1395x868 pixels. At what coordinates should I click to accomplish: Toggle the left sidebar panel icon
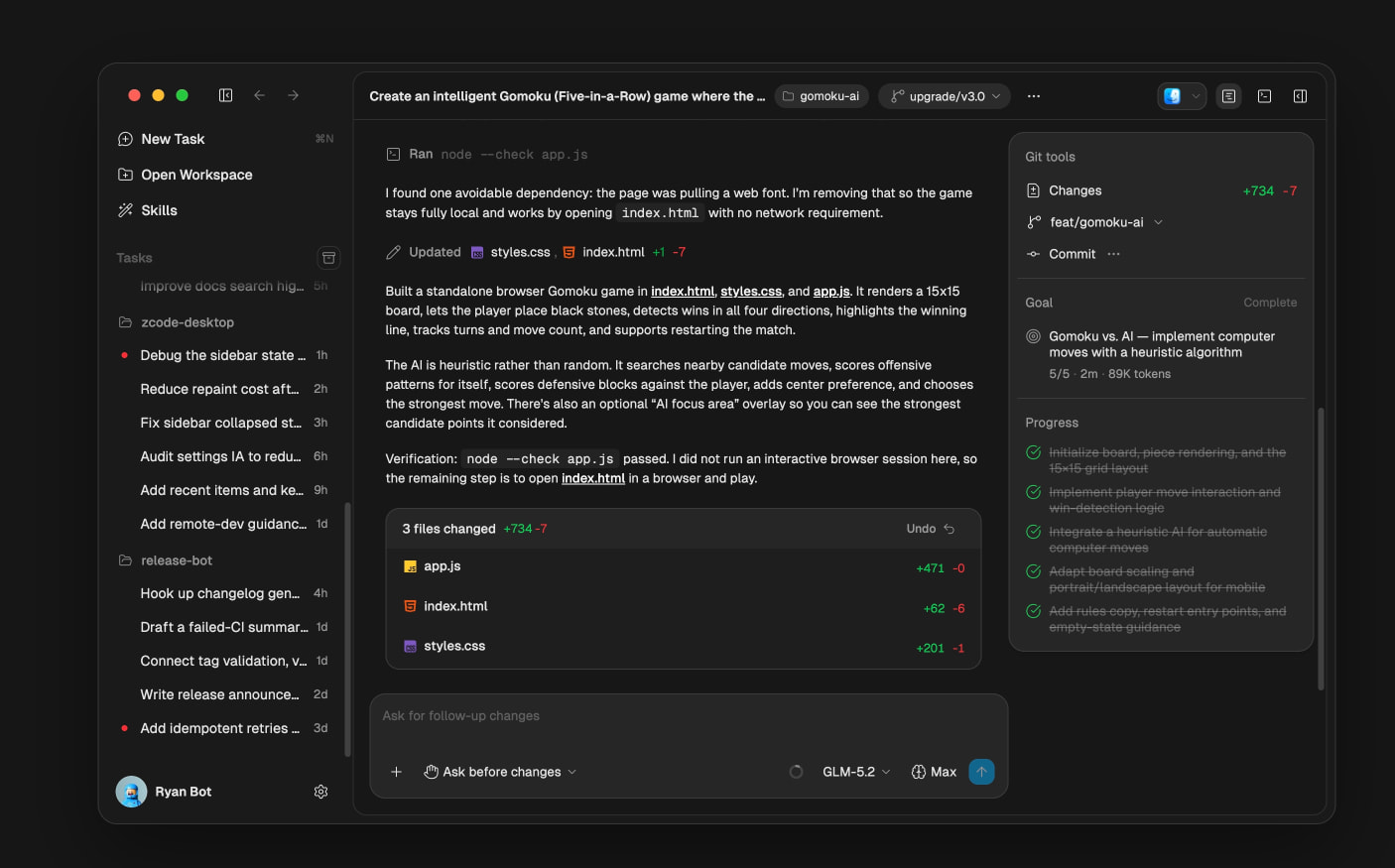click(225, 95)
